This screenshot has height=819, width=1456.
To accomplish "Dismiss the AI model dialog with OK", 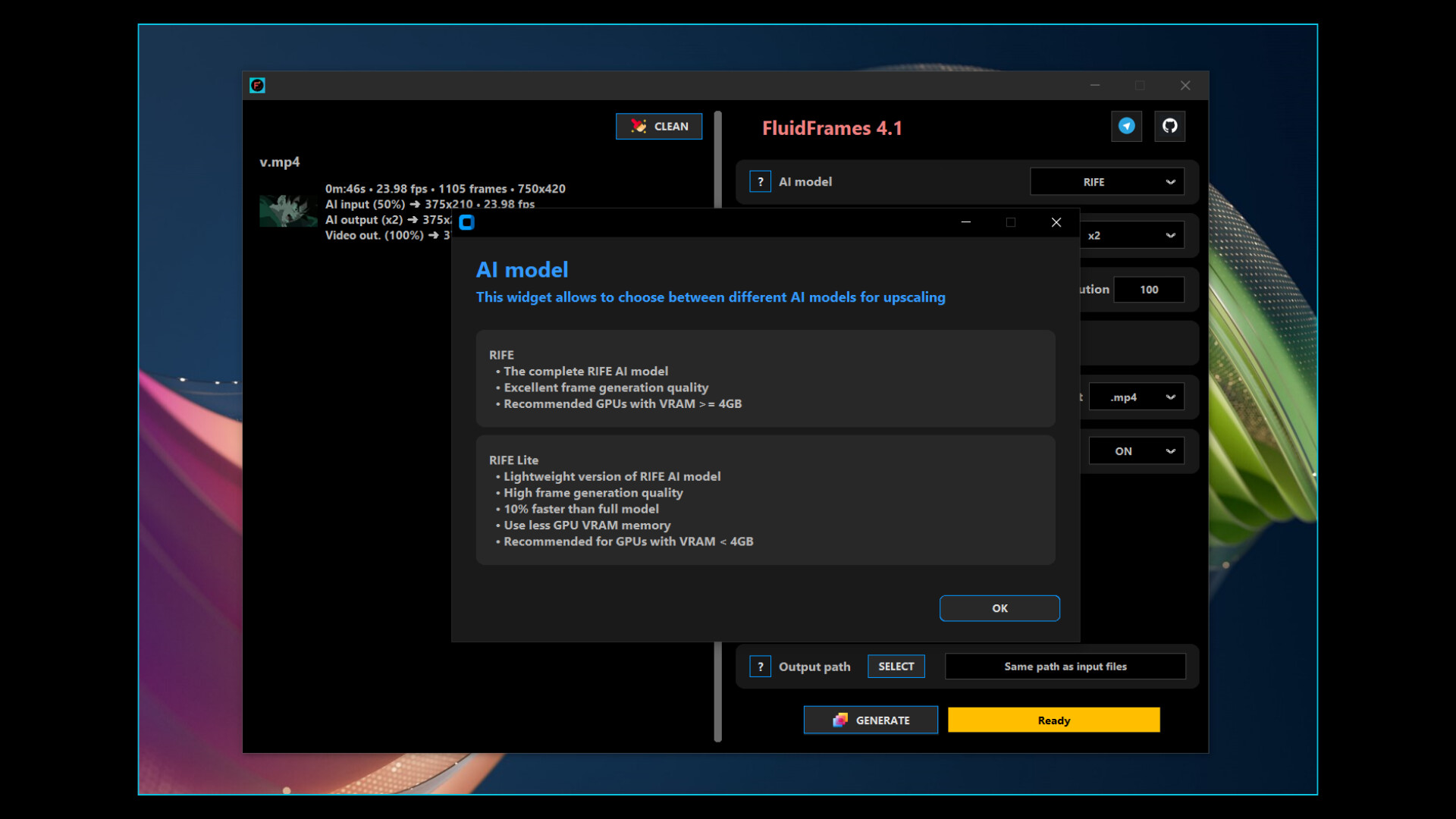I will [x=999, y=607].
